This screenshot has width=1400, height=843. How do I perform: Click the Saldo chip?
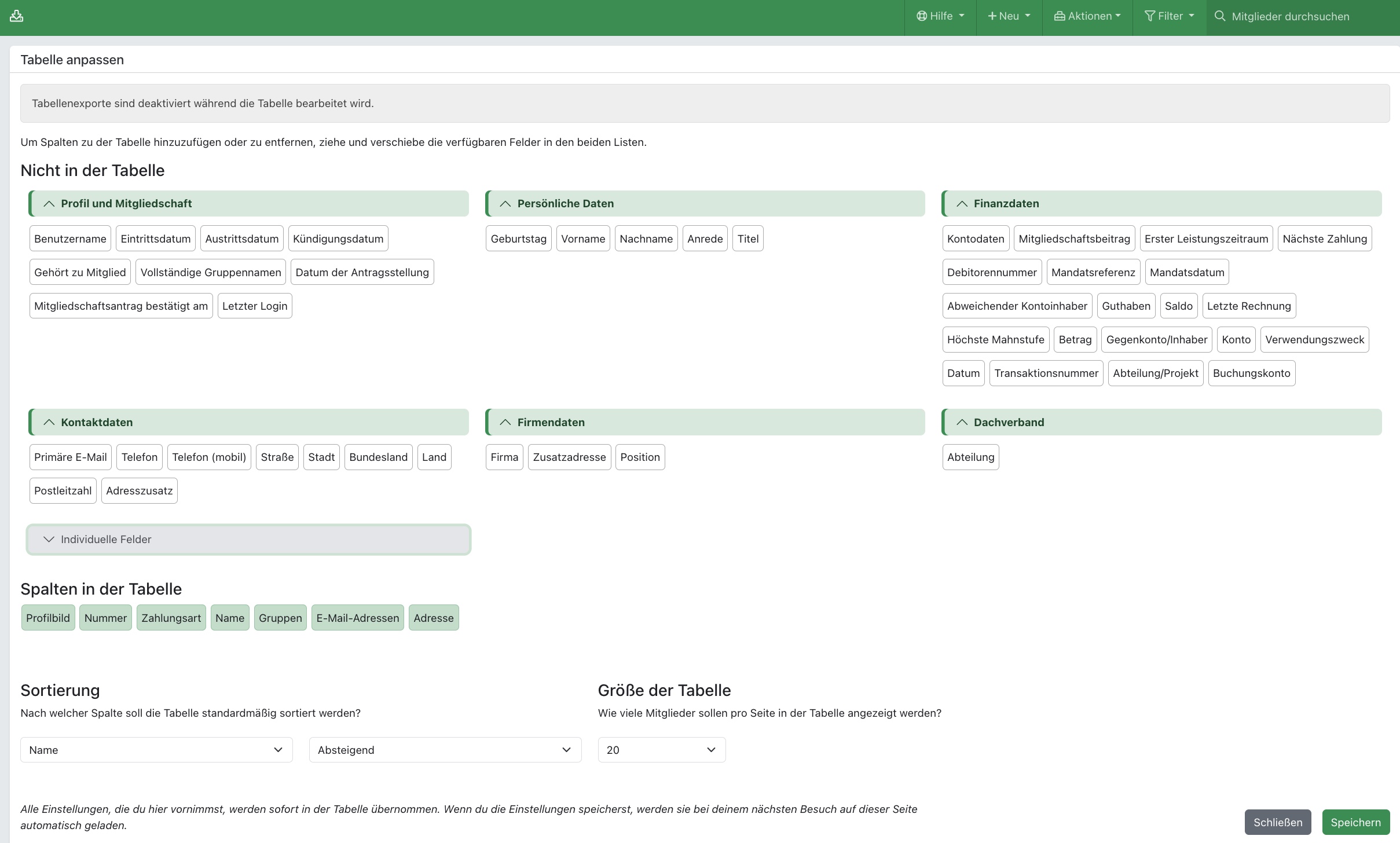coord(1179,306)
